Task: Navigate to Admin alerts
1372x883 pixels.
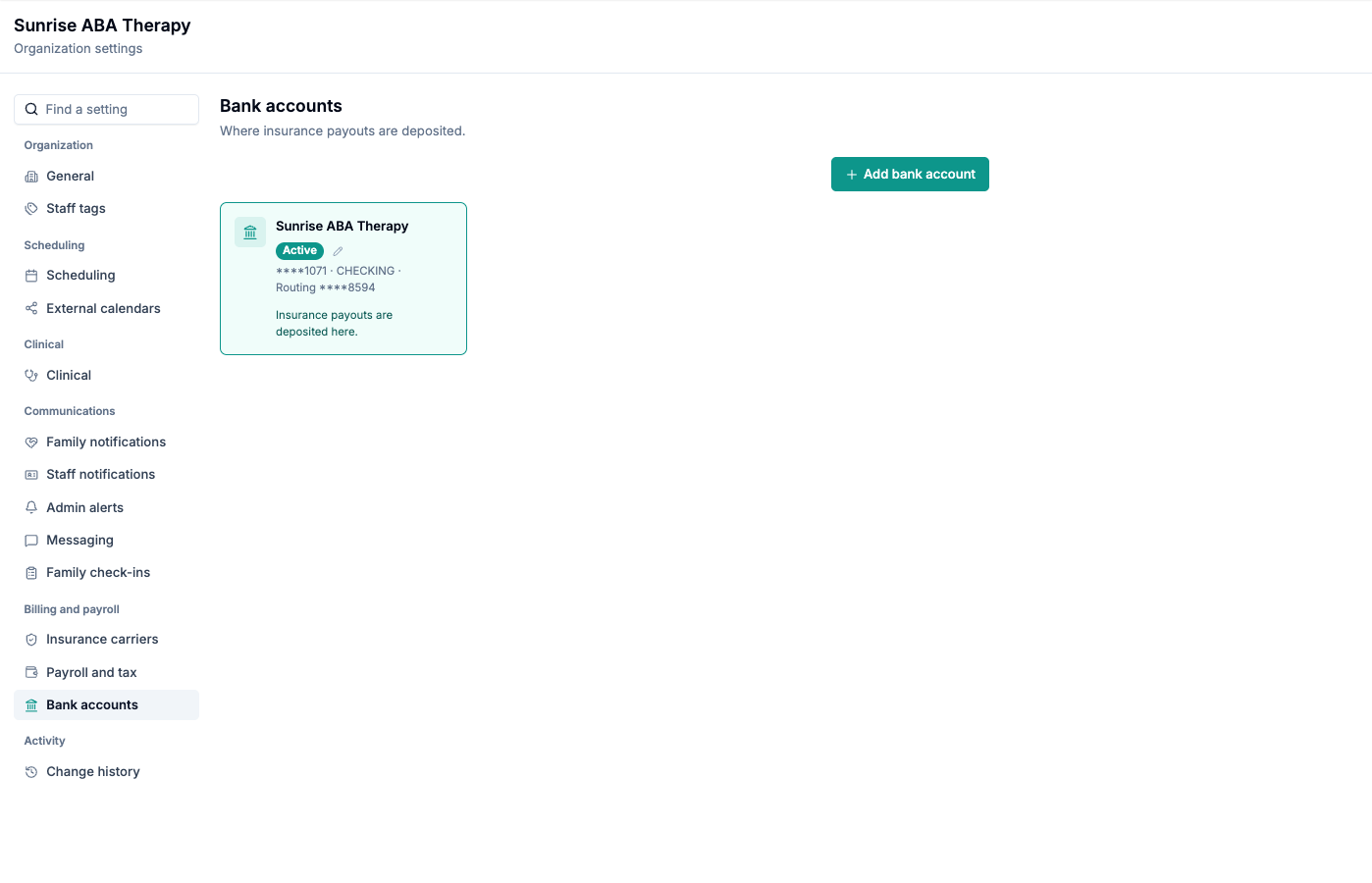Action: 106,508
